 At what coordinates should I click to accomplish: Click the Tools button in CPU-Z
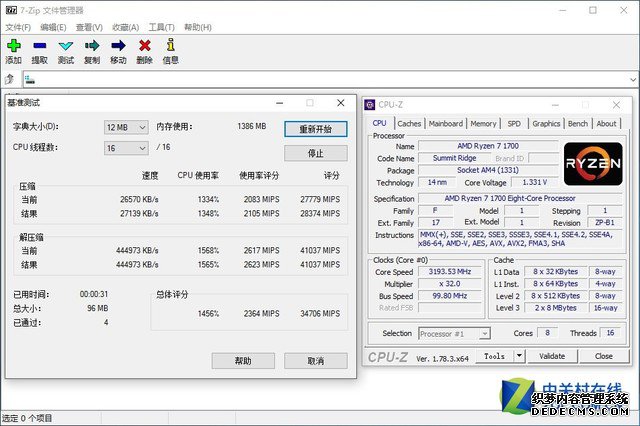(x=494, y=356)
